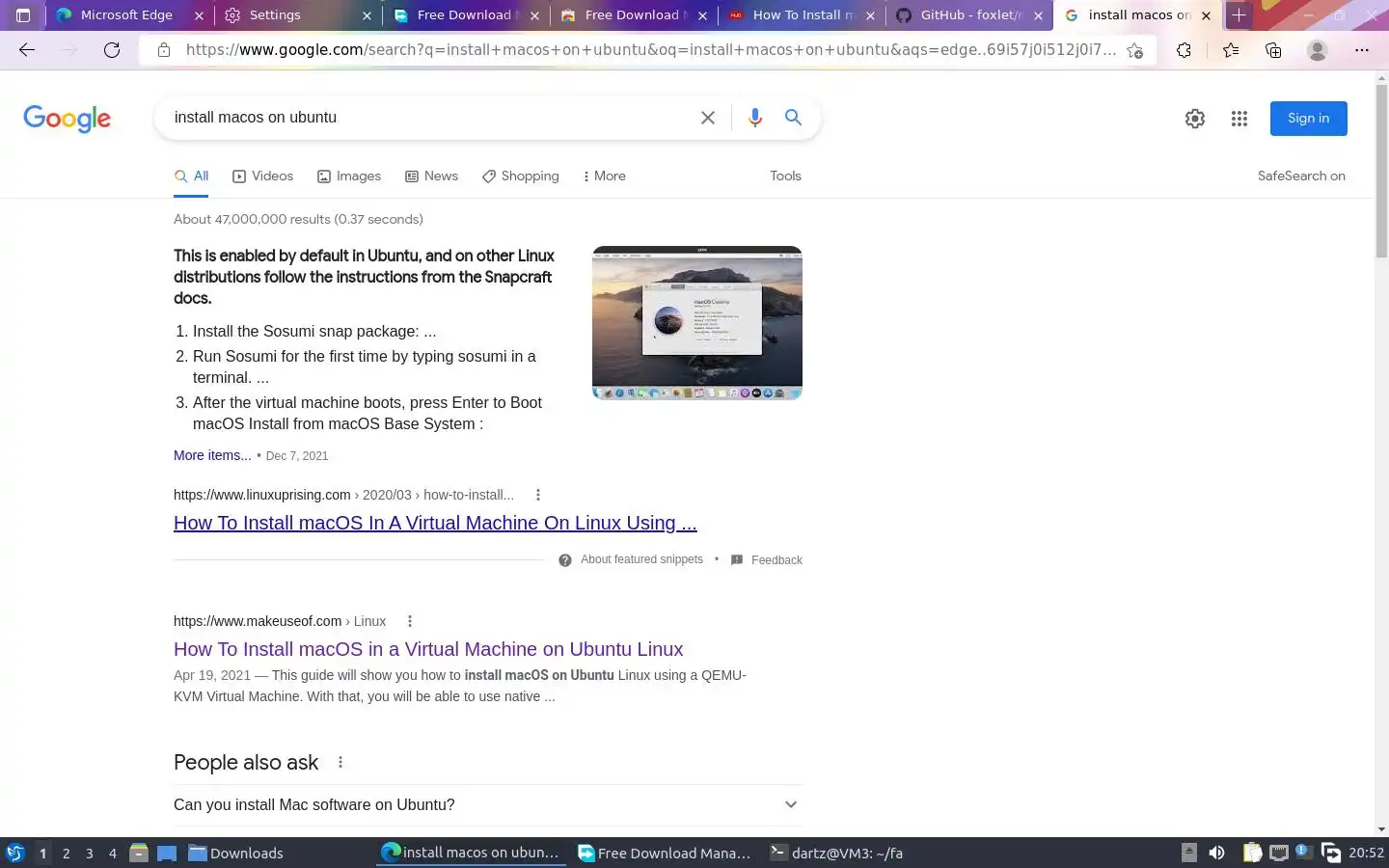Select the Images search filter
The width and height of the screenshot is (1389, 868).
349,176
